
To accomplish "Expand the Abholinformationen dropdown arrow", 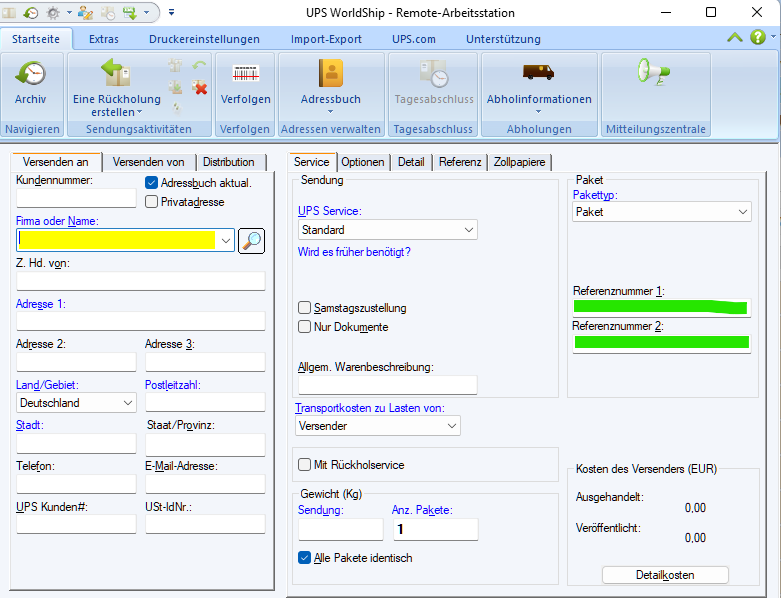I will [x=538, y=112].
